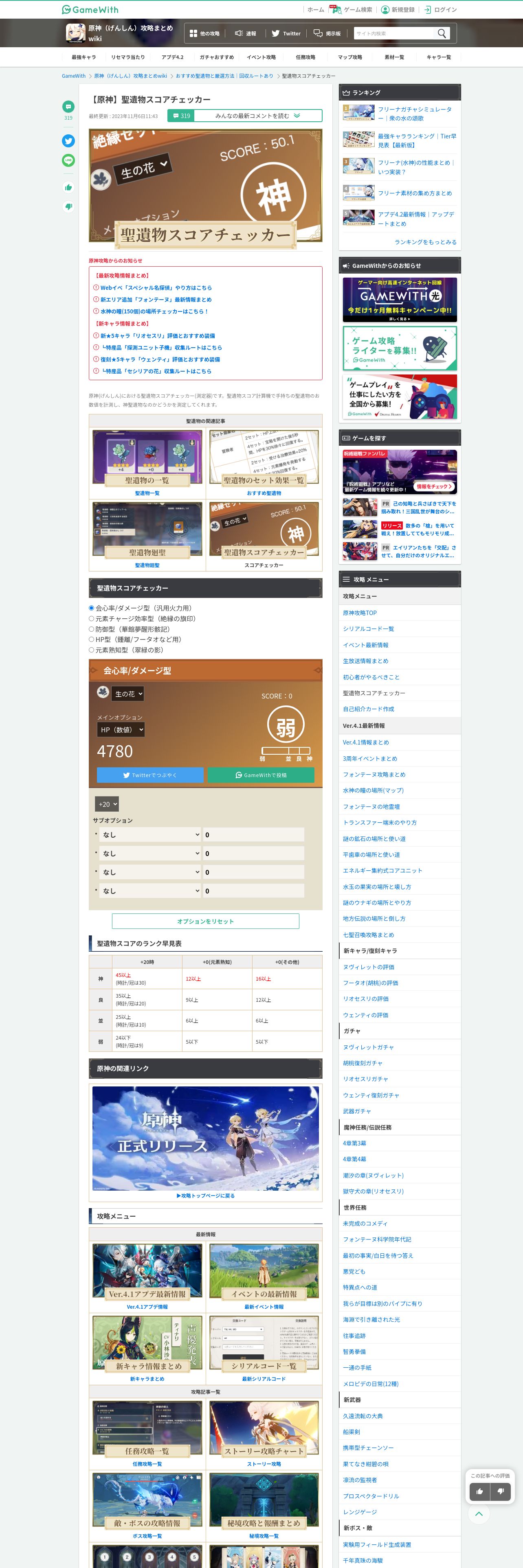Click Twitterでつぶやく button

(x=150, y=775)
